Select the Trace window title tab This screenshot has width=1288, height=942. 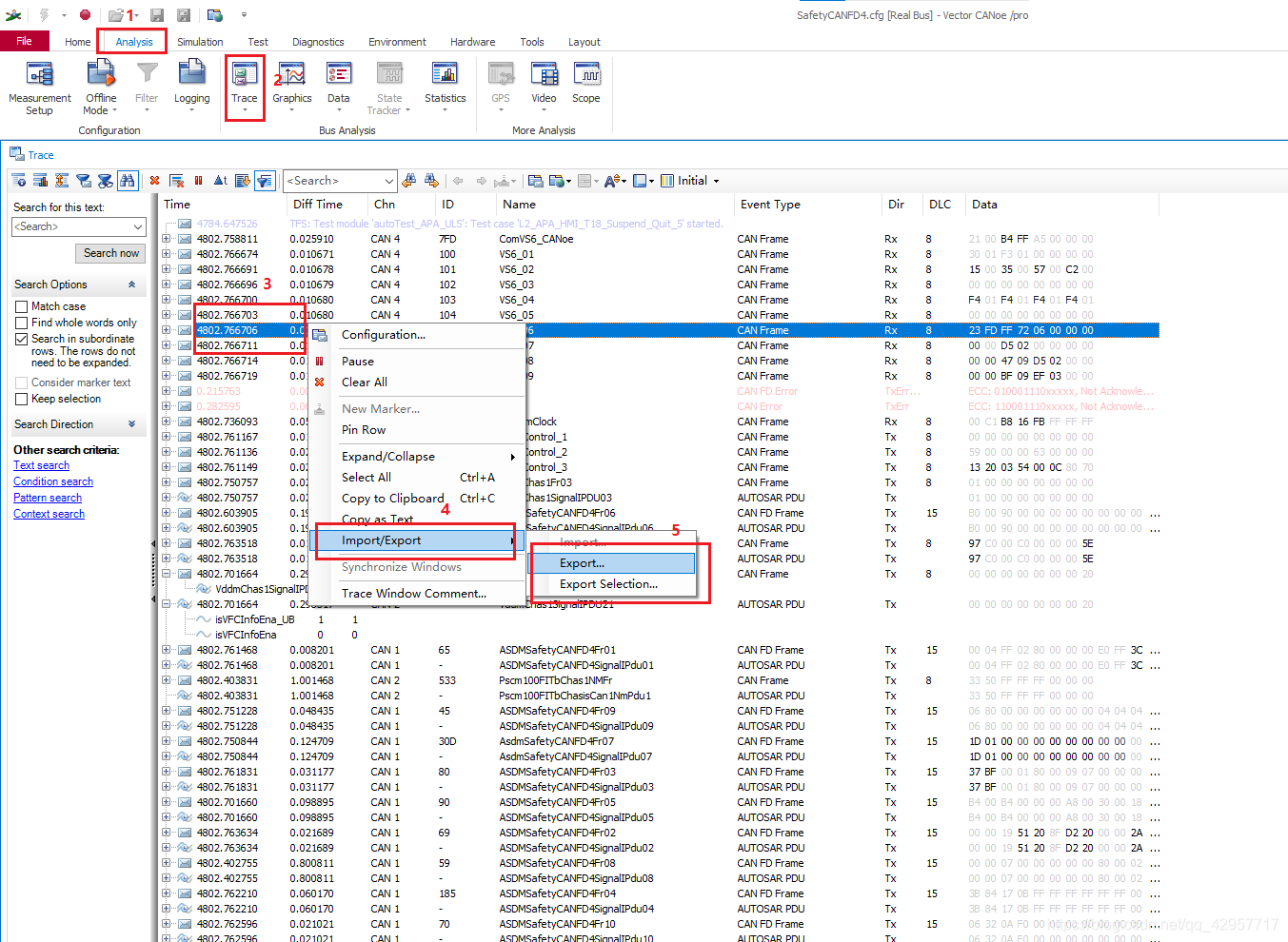(x=32, y=155)
